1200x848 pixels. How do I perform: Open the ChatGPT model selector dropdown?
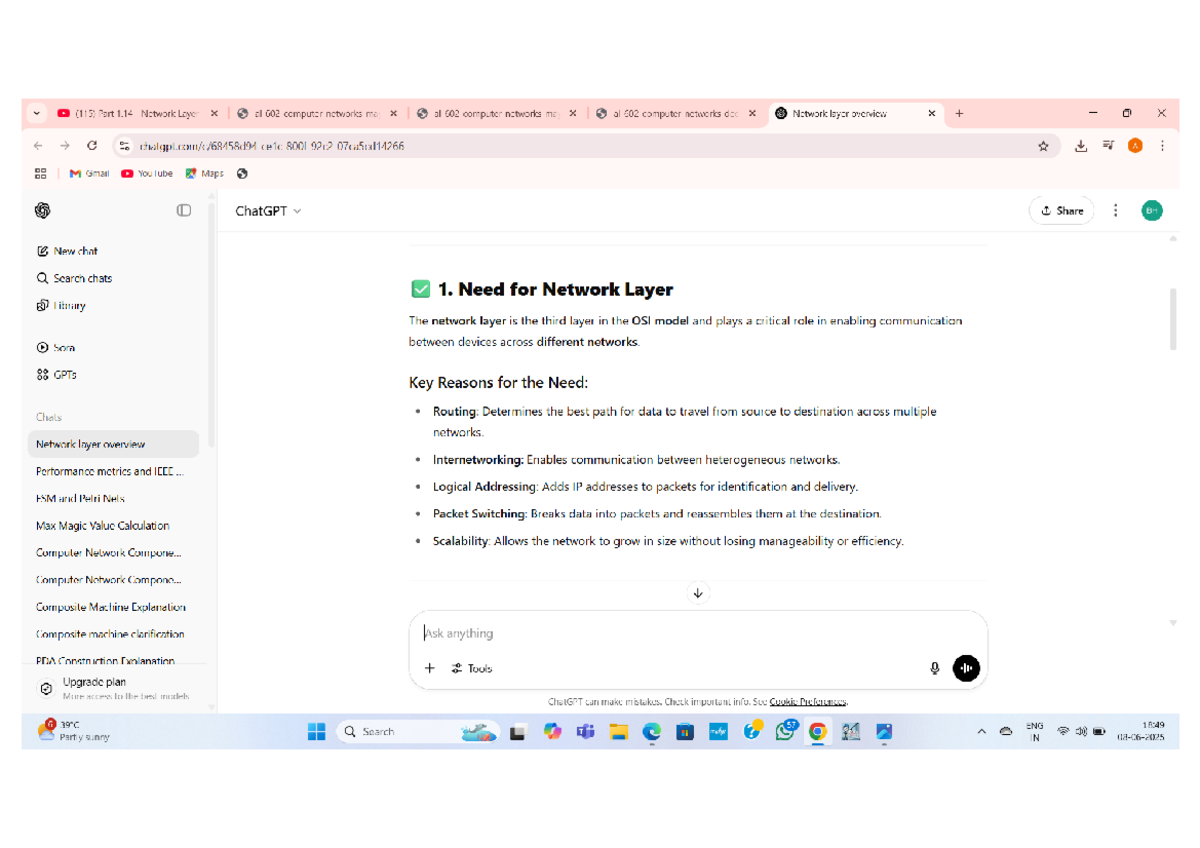coord(268,211)
